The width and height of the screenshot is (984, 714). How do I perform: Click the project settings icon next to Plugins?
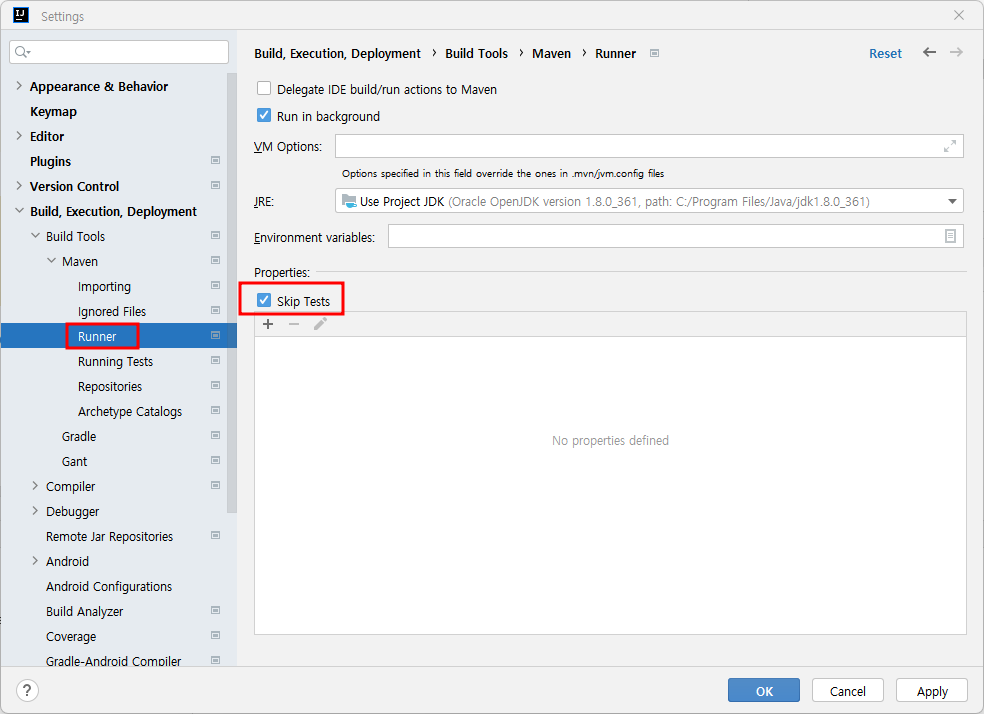[x=215, y=161]
